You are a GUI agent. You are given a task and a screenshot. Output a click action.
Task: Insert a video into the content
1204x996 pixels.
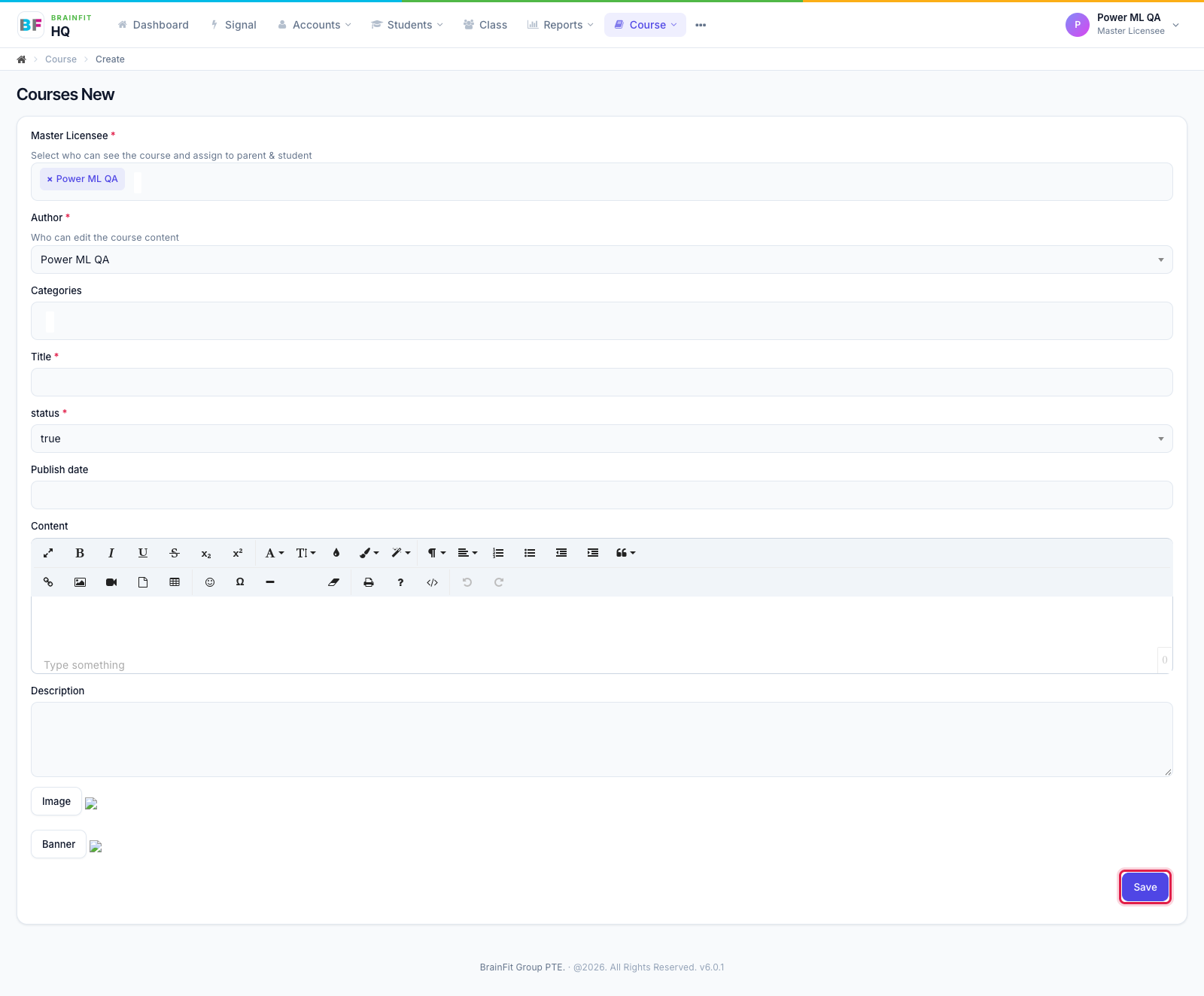pyautogui.click(x=111, y=582)
